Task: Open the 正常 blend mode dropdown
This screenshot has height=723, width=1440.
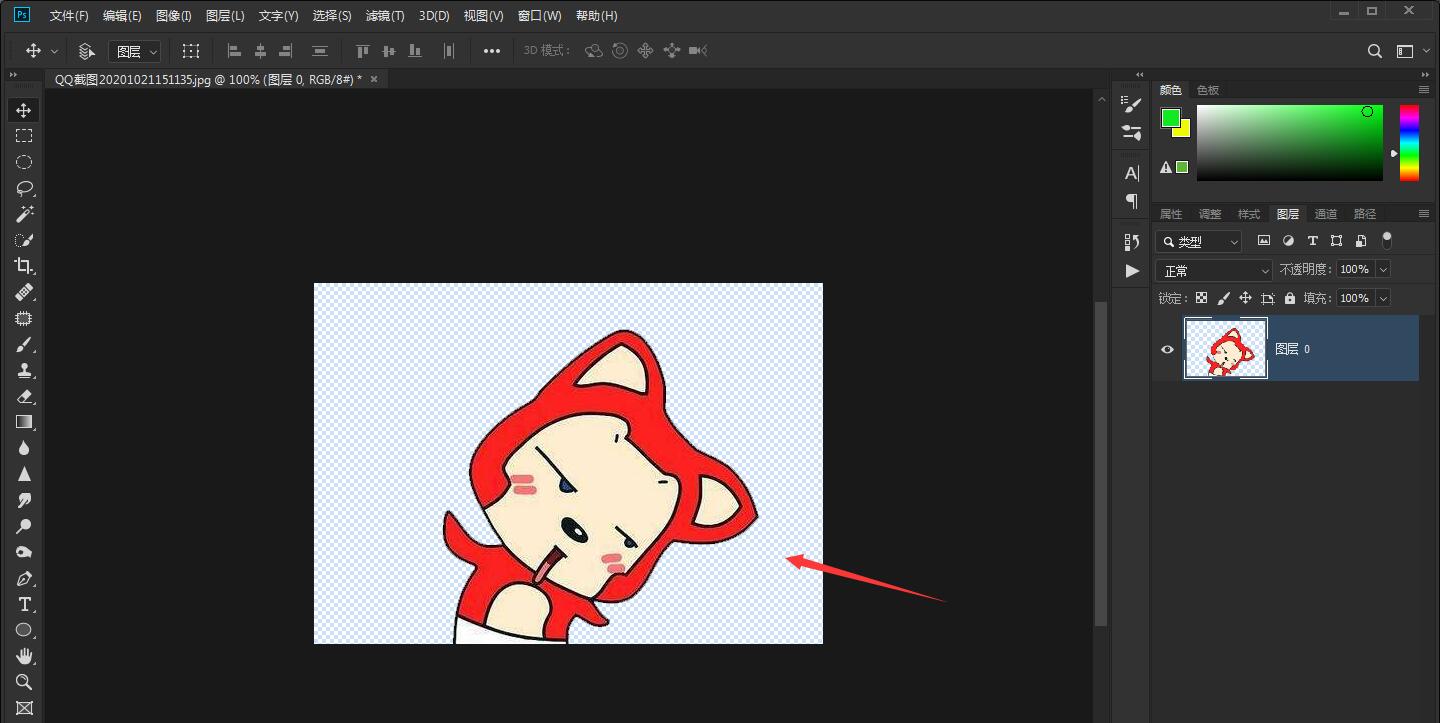Action: click(x=1214, y=270)
